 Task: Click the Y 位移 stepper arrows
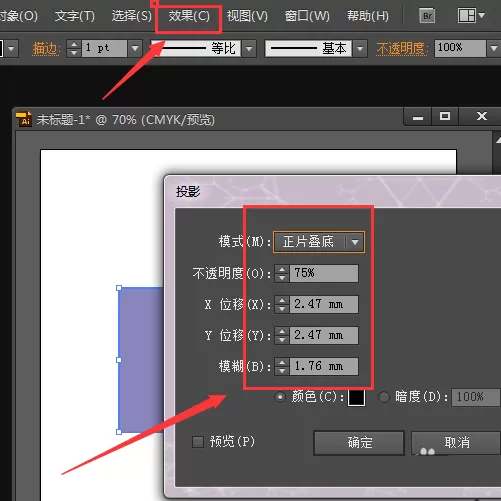[x=282, y=335]
